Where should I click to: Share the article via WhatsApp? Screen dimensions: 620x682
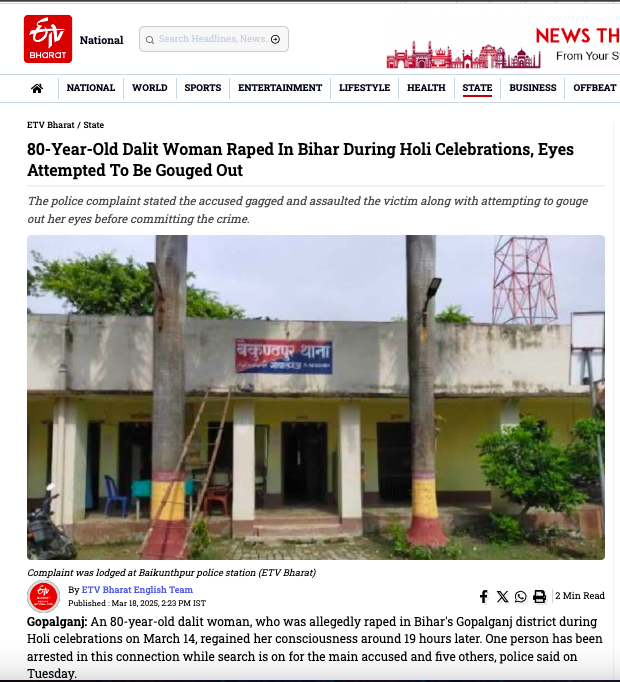(x=520, y=596)
